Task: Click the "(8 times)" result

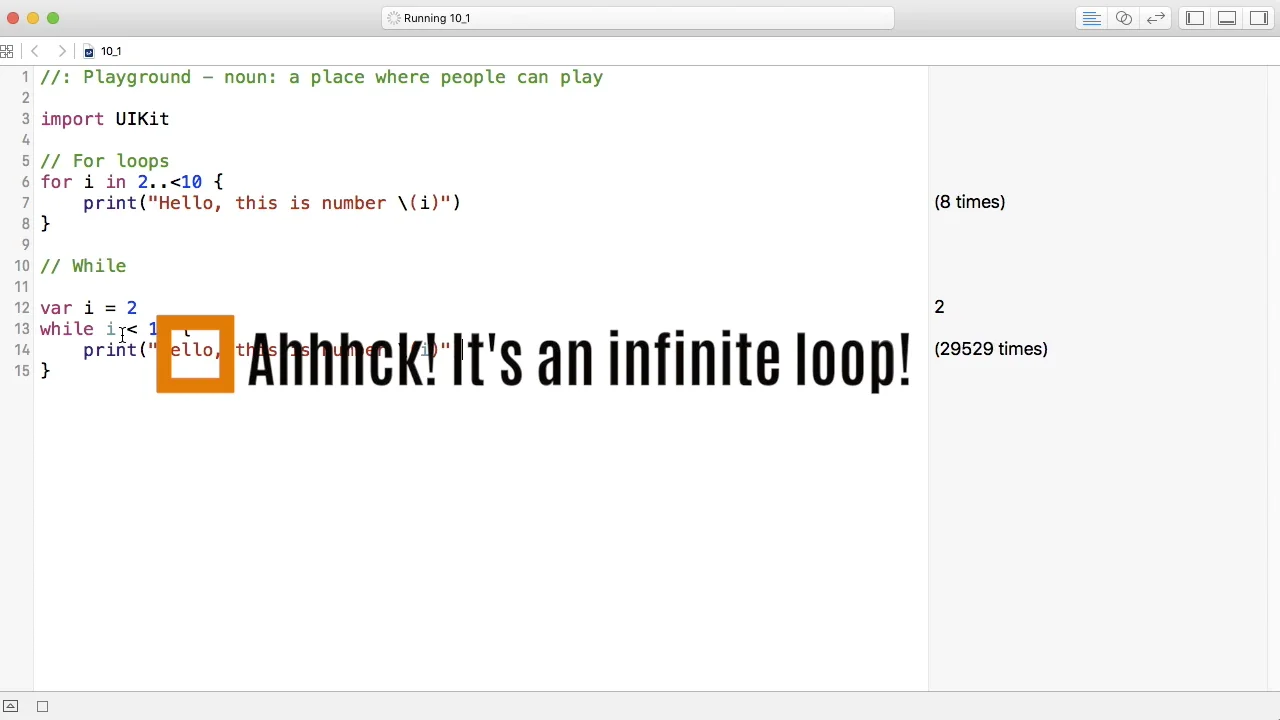Action: coord(969,202)
